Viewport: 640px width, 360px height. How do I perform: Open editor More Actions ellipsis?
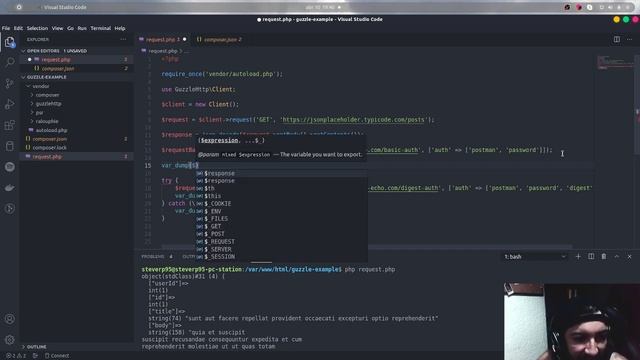point(629,39)
